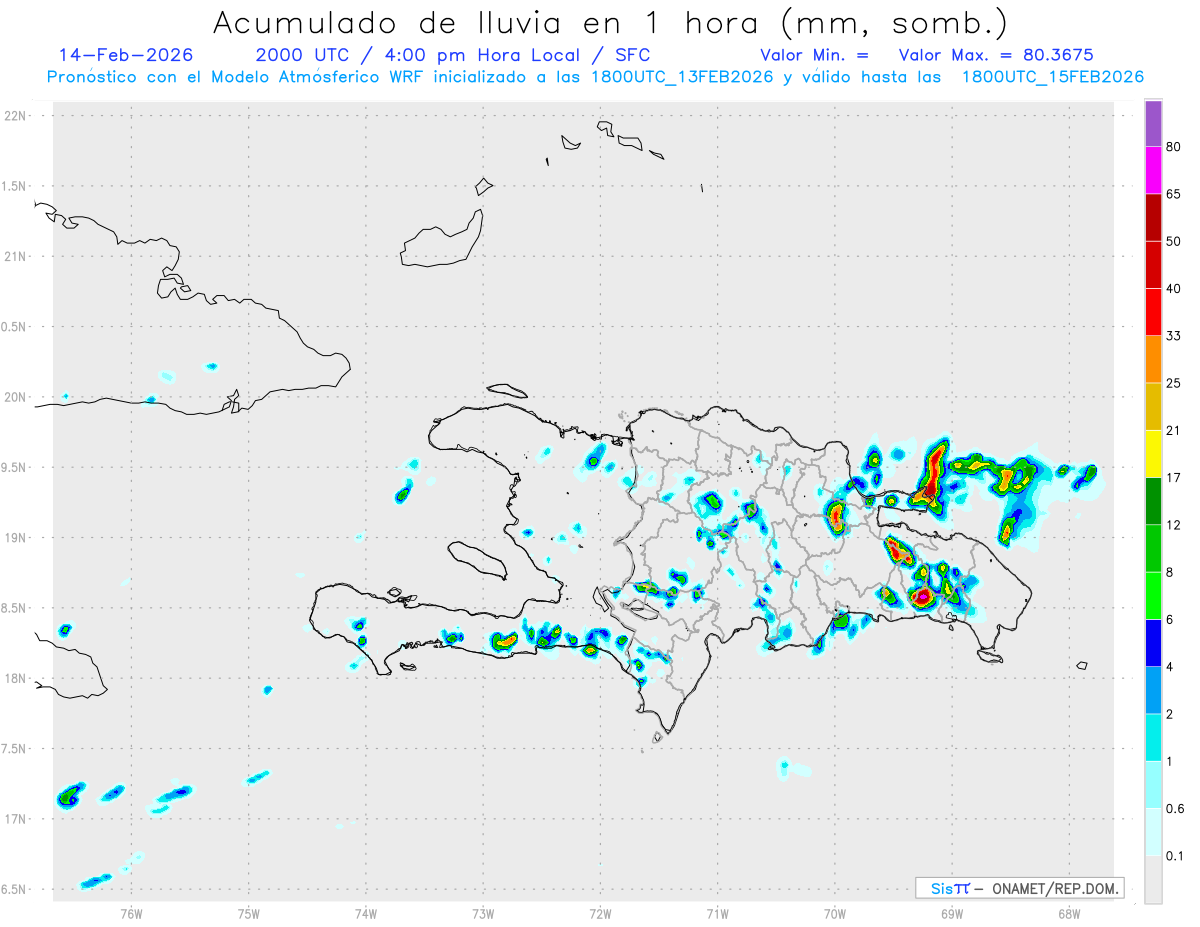The image size is (1200, 927).
Task: Select the bright red swatch between 33 and 40
Action: (x=1153, y=312)
